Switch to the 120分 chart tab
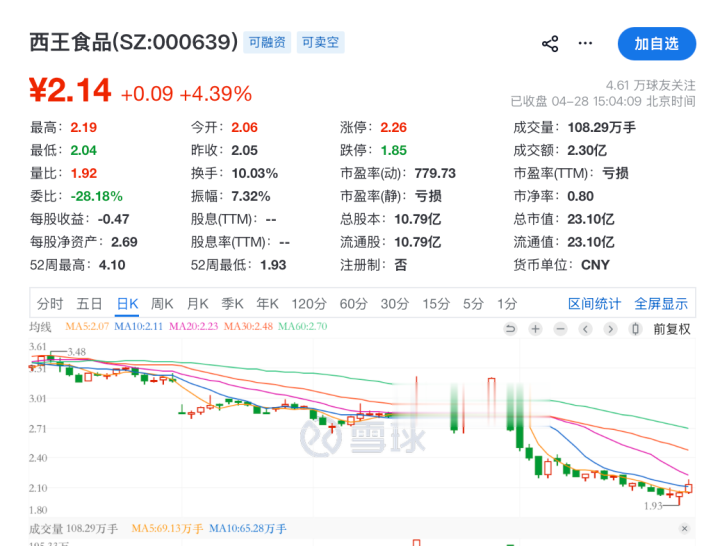Screen dimensions: 720x546 pos(309,304)
